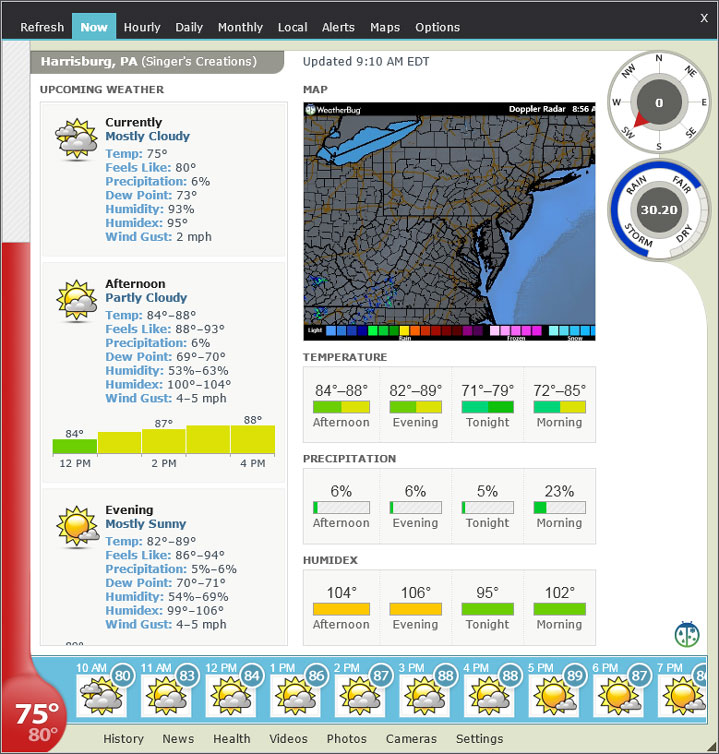Click the Refresh menu item

[42, 27]
